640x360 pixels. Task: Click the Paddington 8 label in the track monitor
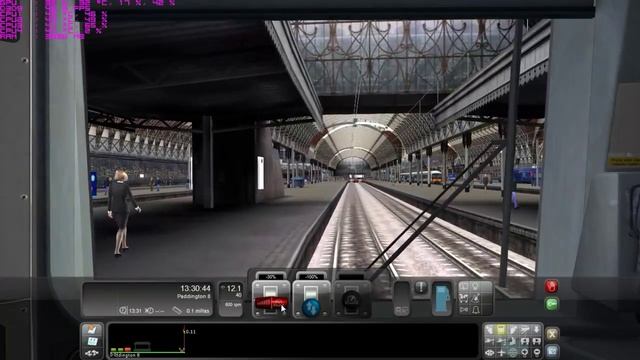tap(124, 356)
